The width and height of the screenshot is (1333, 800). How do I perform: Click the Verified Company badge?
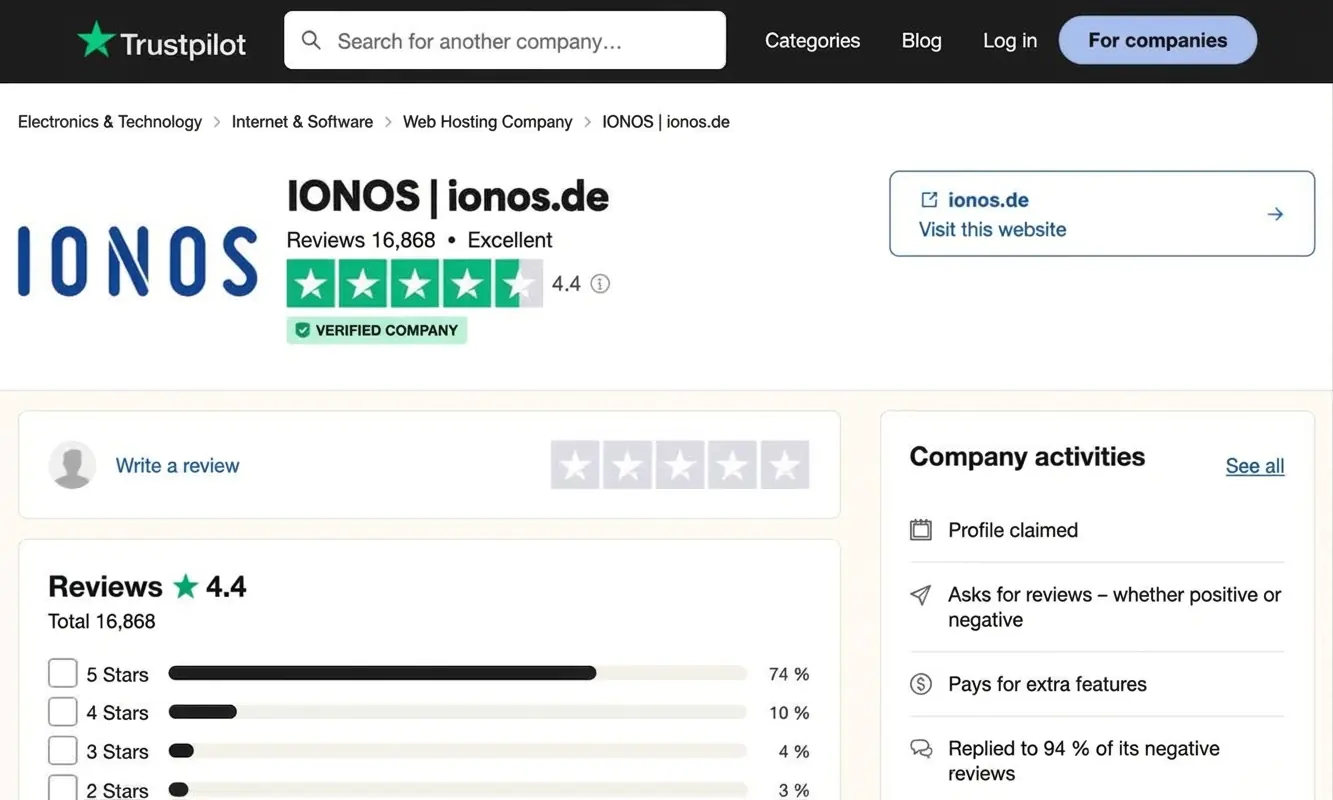tap(376, 330)
